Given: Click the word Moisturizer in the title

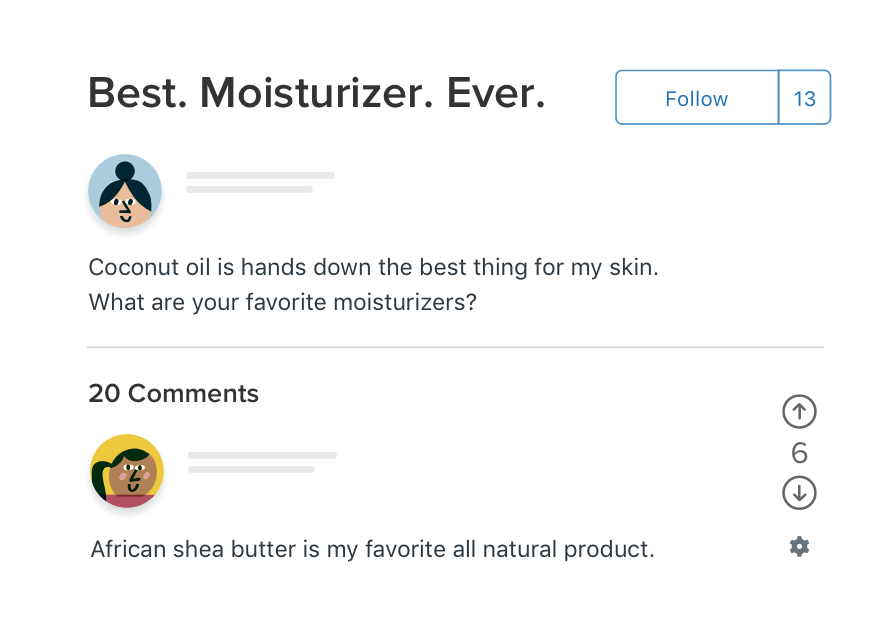Looking at the screenshot, I should pyautogui.click(x=316, y=93).
